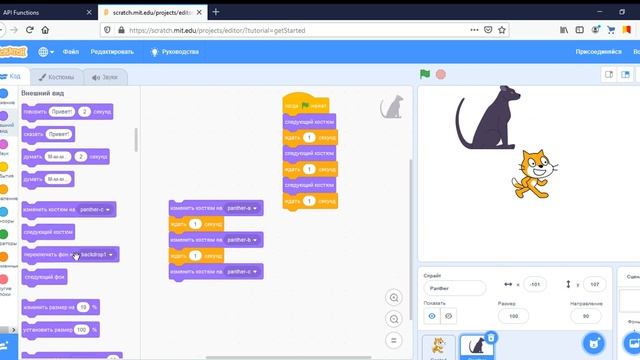
Task: Open panther-a dropdown in the script
Action: (x=242, y=208)
